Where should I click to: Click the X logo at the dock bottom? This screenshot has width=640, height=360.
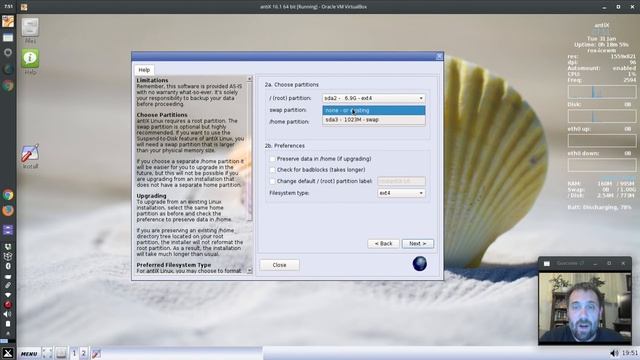click(x=8, y=353)
